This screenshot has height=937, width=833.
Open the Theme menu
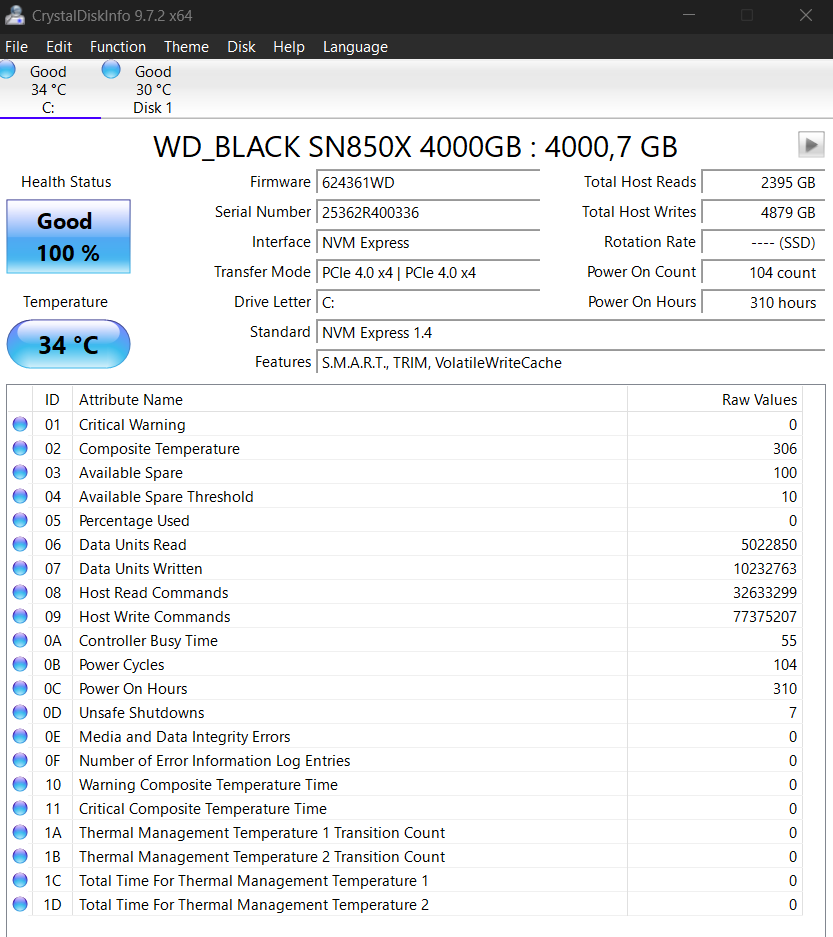[186, 47]
